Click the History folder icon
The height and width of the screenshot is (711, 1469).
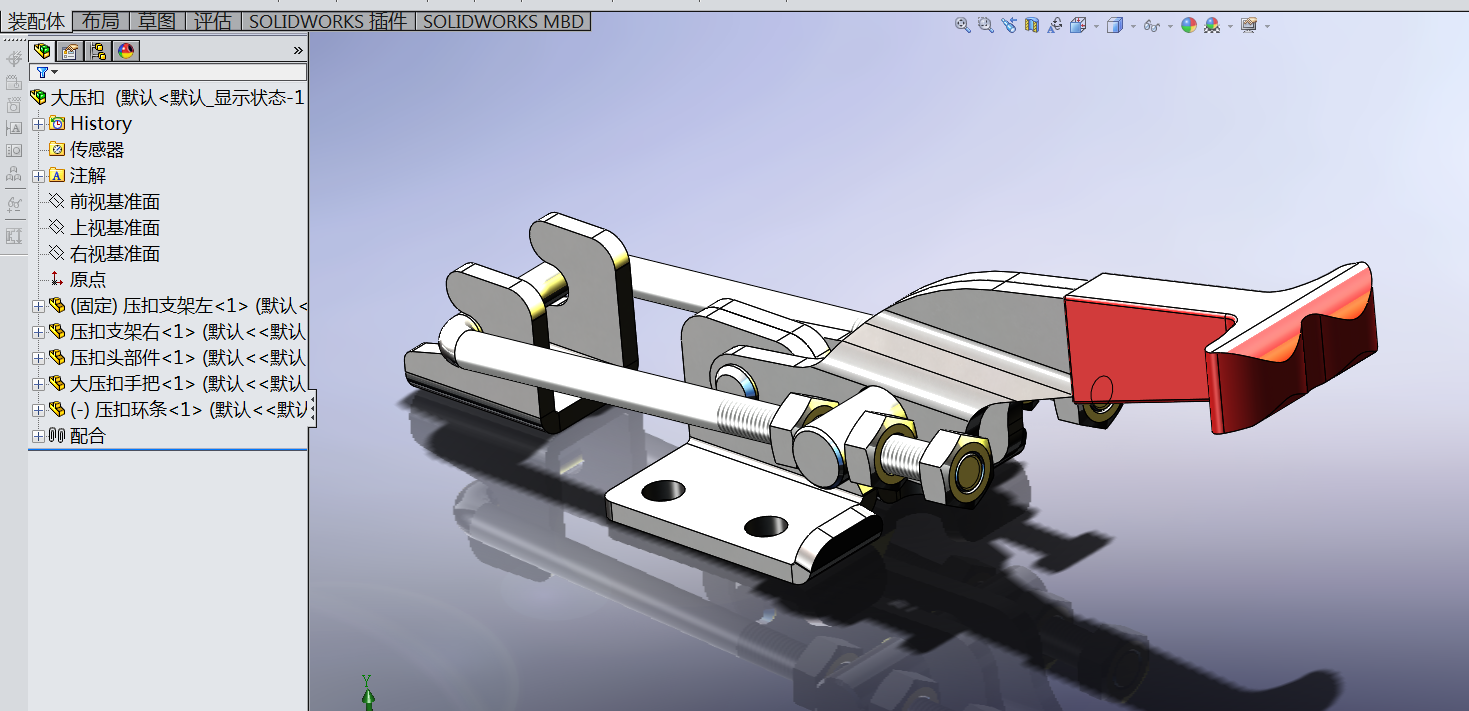(57, 124)
